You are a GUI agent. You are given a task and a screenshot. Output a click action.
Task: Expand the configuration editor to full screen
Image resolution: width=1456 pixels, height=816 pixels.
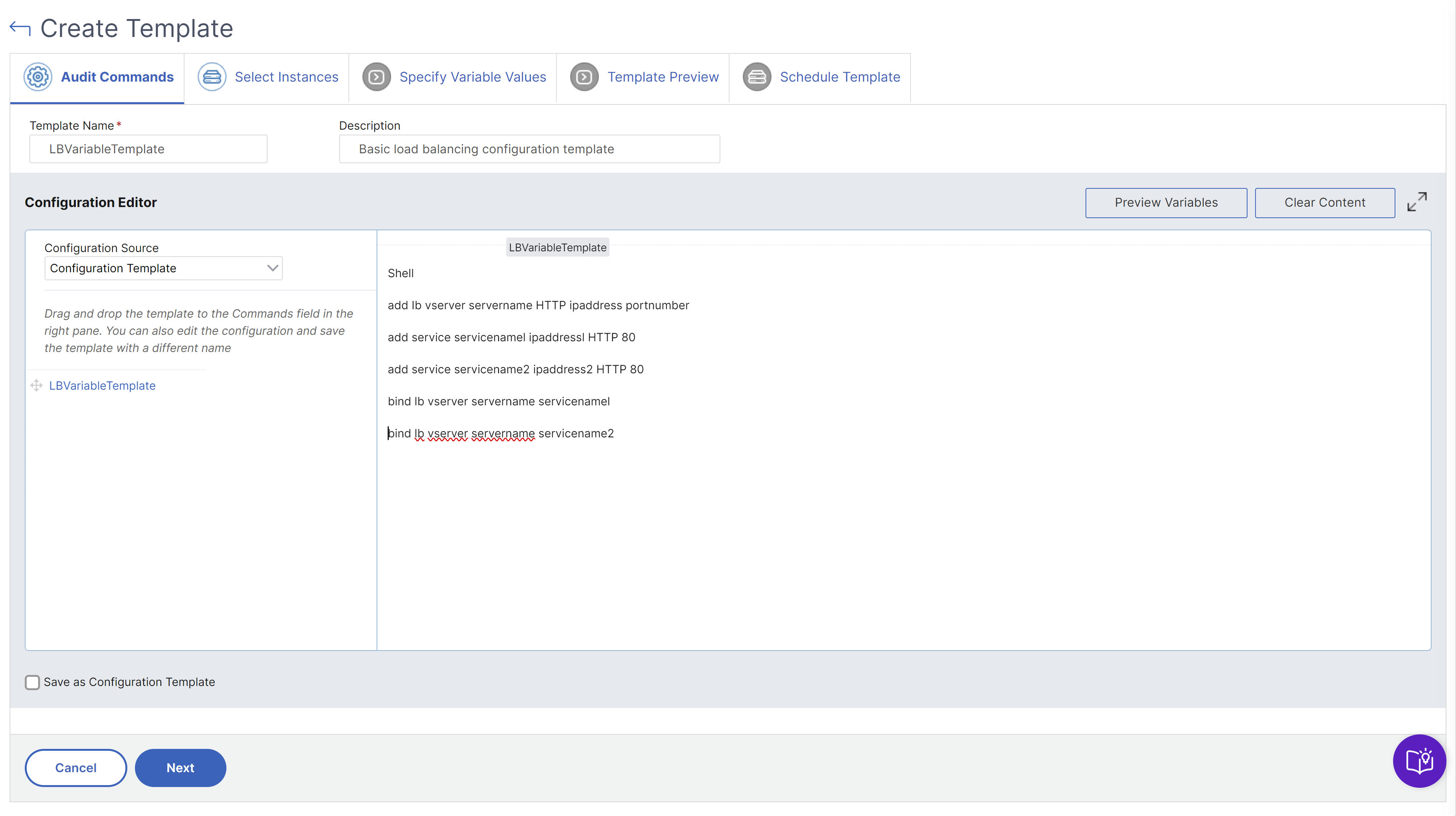1417,202
